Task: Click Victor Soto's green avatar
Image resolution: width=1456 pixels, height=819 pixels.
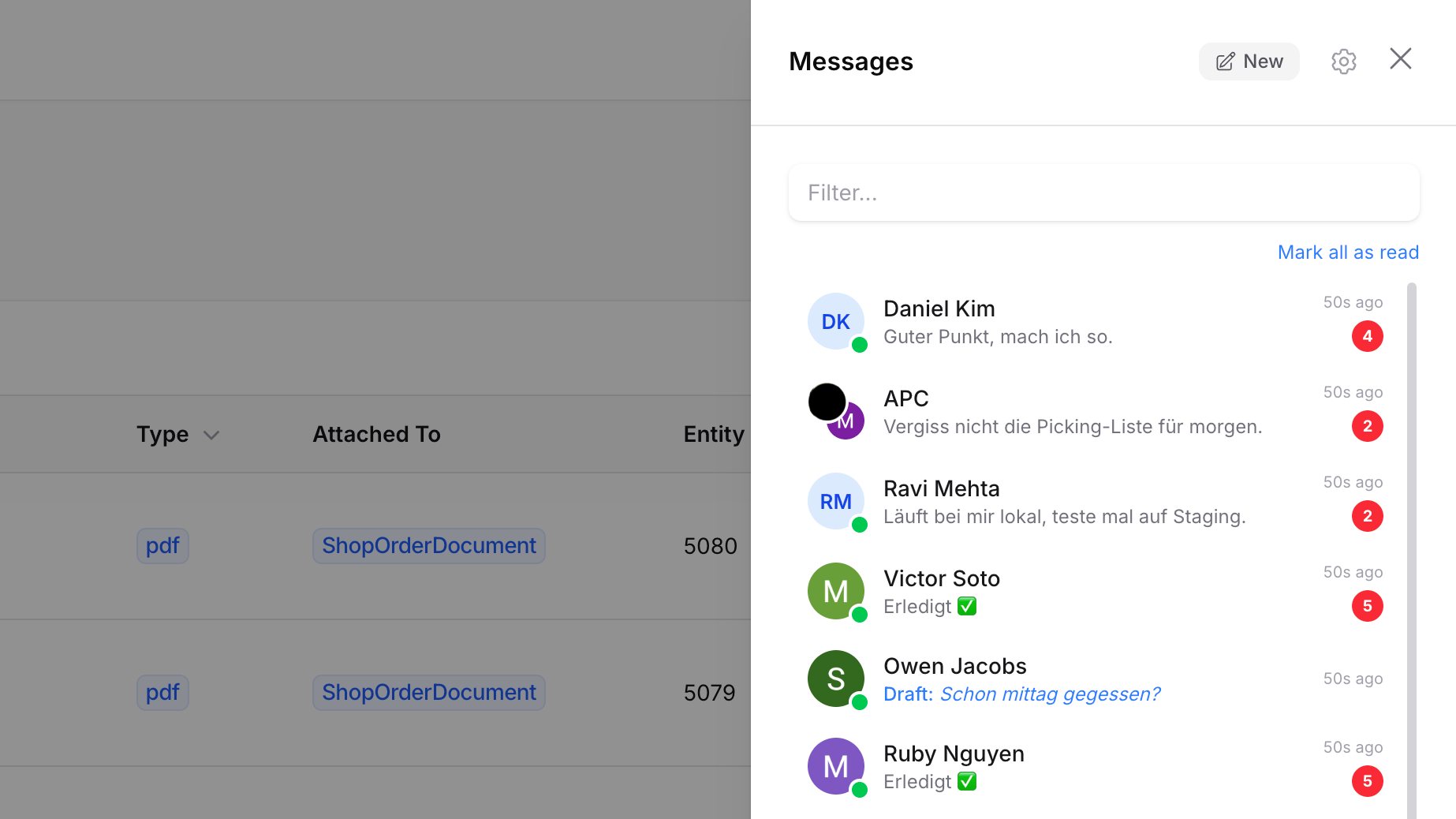Action: pyautogui.click(x=835, y=591)
